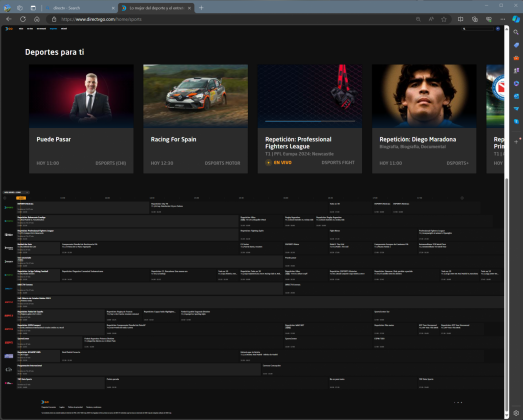Add a new sidebar app with plus
Viewport: 523px width, 420px height.
tap(516, 142)
